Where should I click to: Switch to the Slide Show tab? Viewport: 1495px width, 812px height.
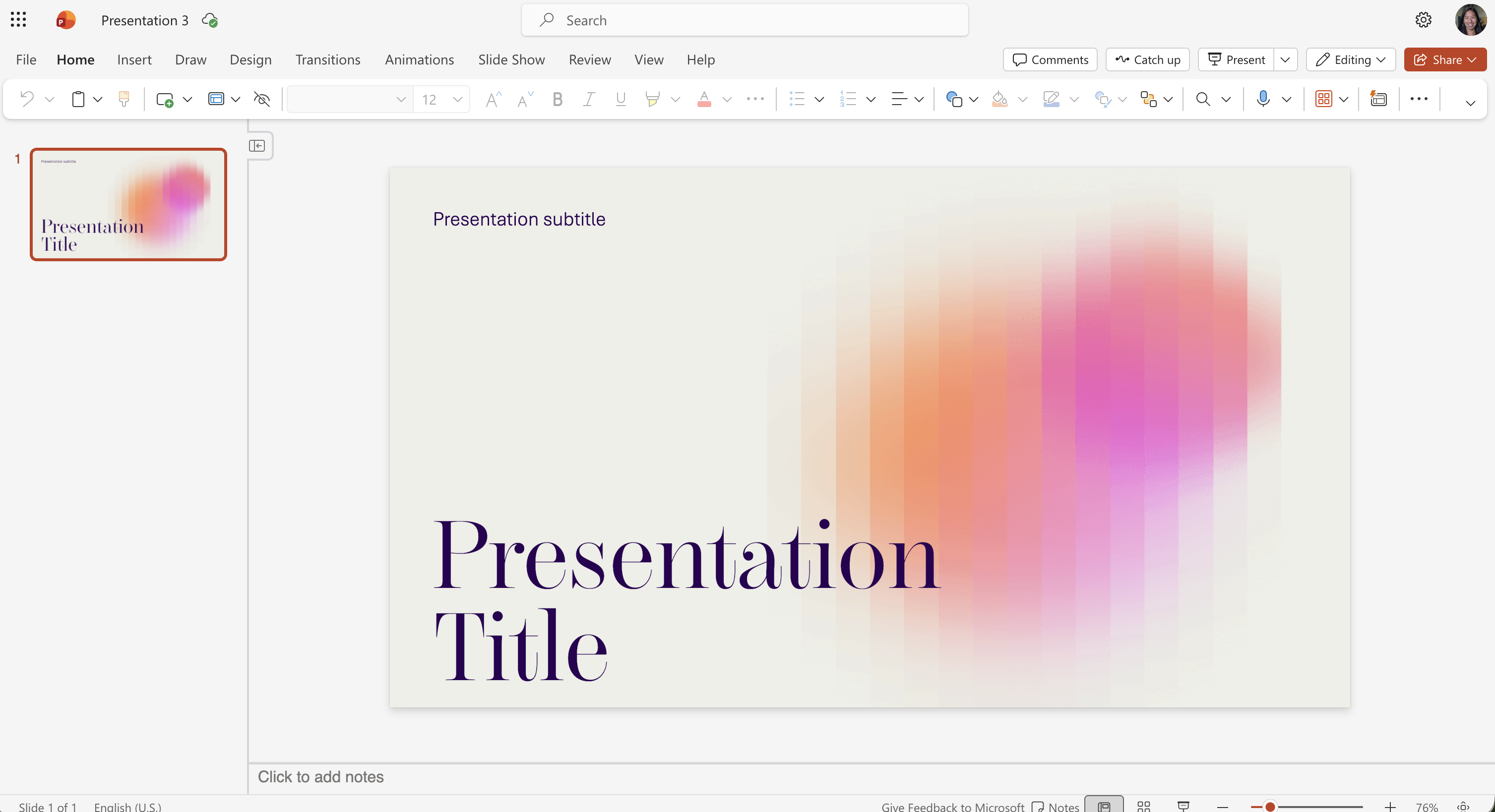pyautogui.click(x=511, y=60)
